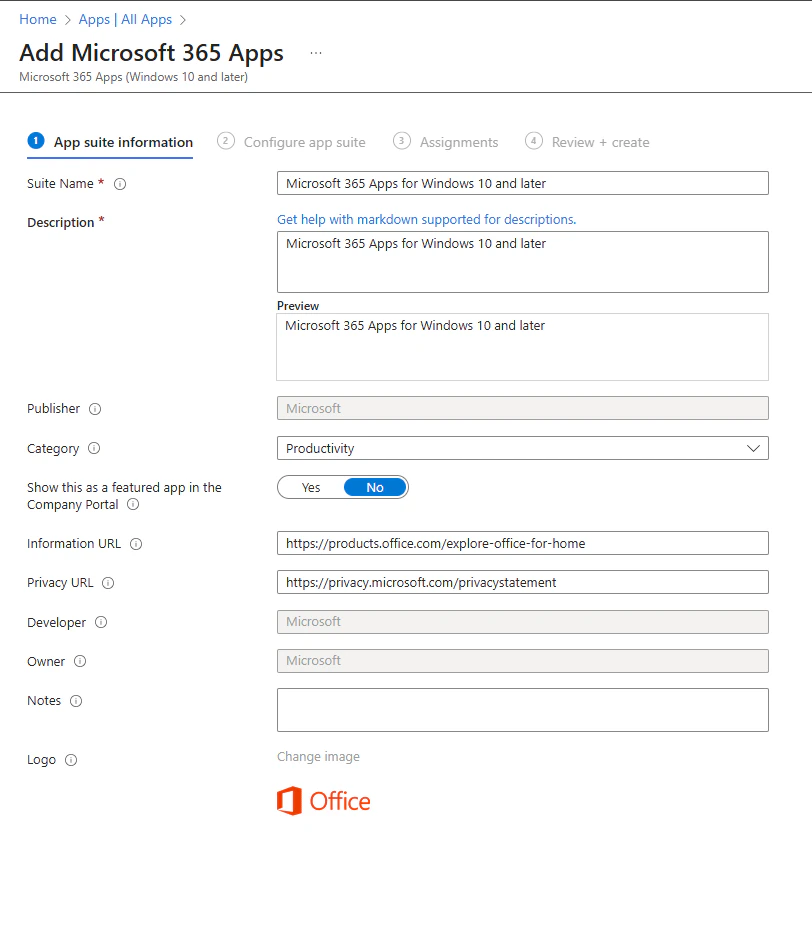Click the Publisher info icon
Image resolution: width=812 pixels, height=946 pixels.
point(95,409)
